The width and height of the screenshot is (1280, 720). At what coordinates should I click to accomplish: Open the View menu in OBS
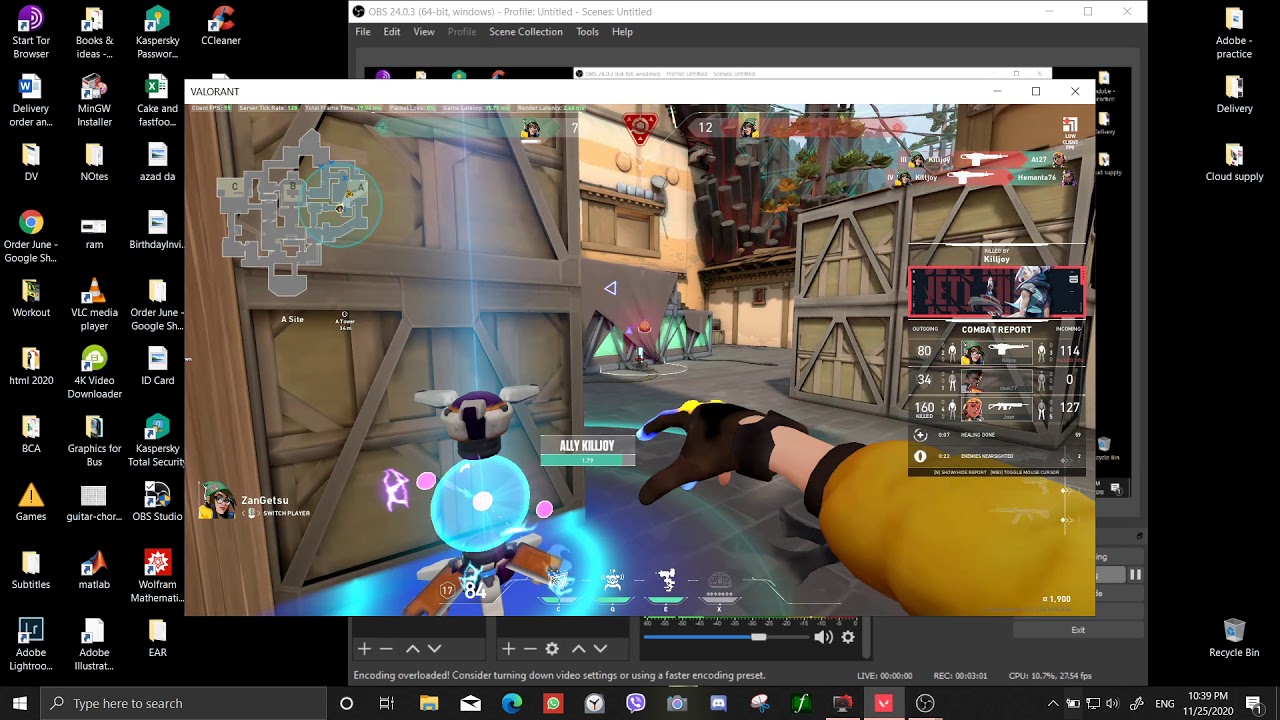(424, 32)
